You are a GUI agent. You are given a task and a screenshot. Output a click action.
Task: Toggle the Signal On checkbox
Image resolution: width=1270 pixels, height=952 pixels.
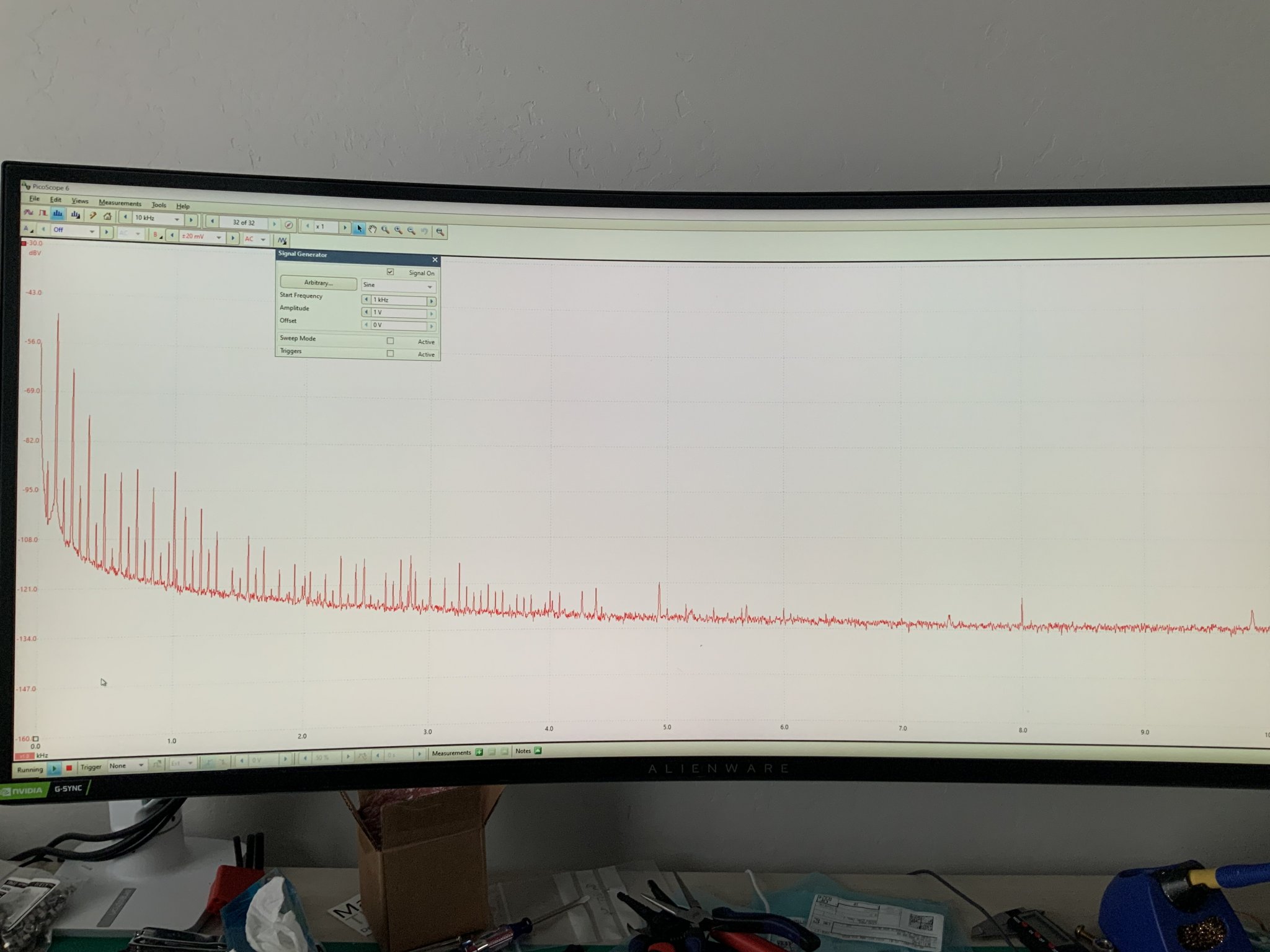pyautogui.click(x=390, y=272)
